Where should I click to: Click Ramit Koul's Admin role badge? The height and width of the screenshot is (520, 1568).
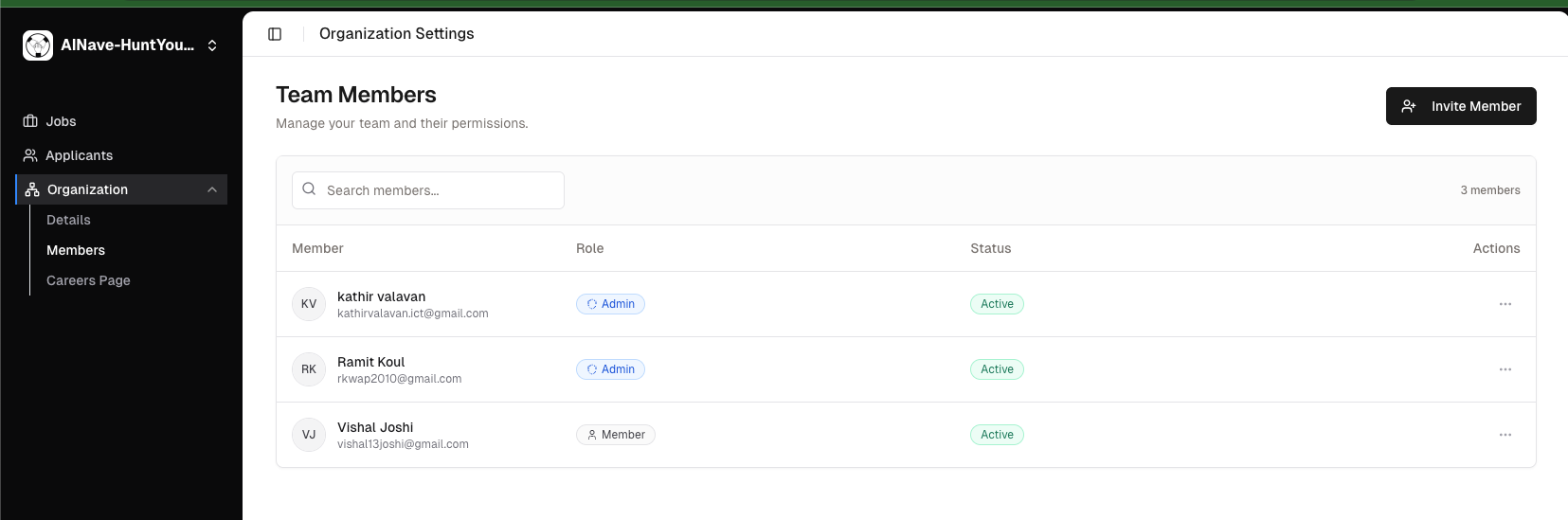[610, 369]
